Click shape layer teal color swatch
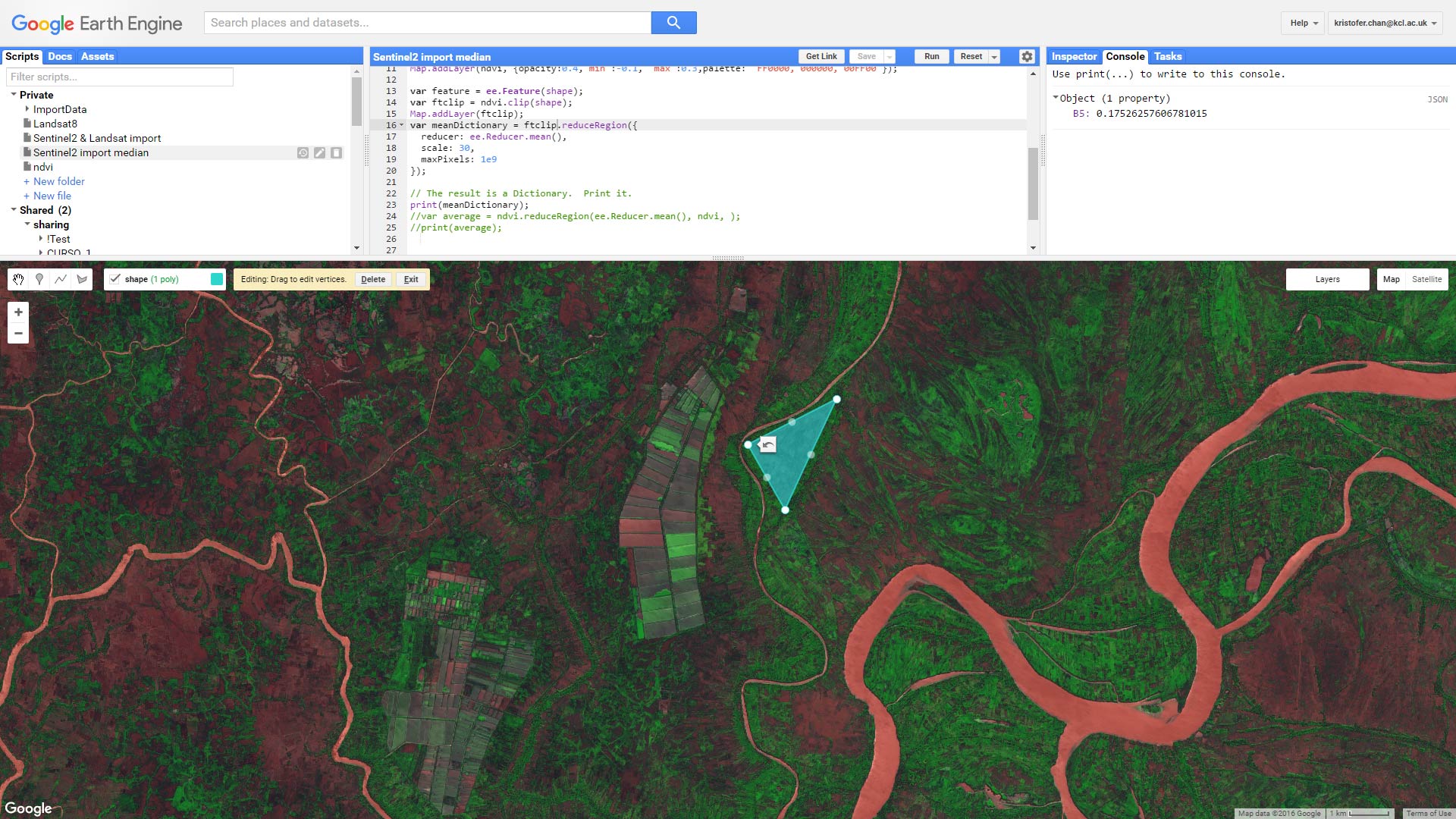The image size is (1456, 819). point(217,279)
